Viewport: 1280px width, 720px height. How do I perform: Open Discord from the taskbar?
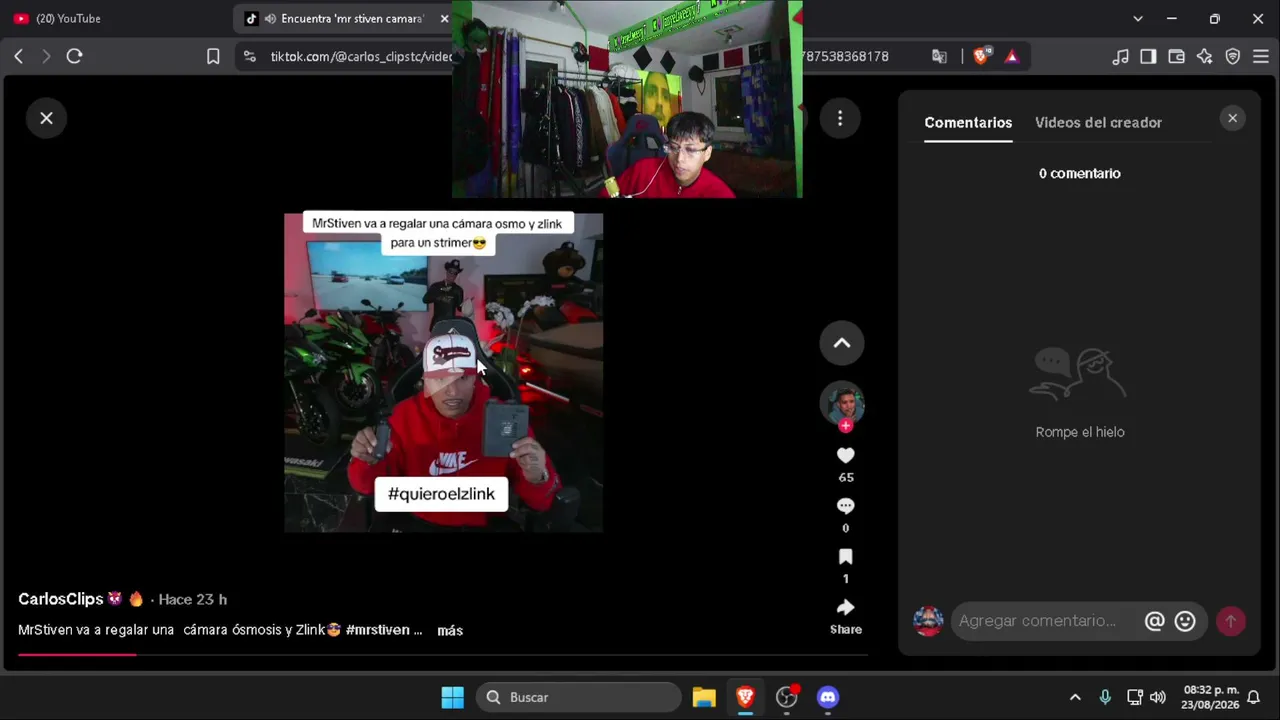click(828, 697)
